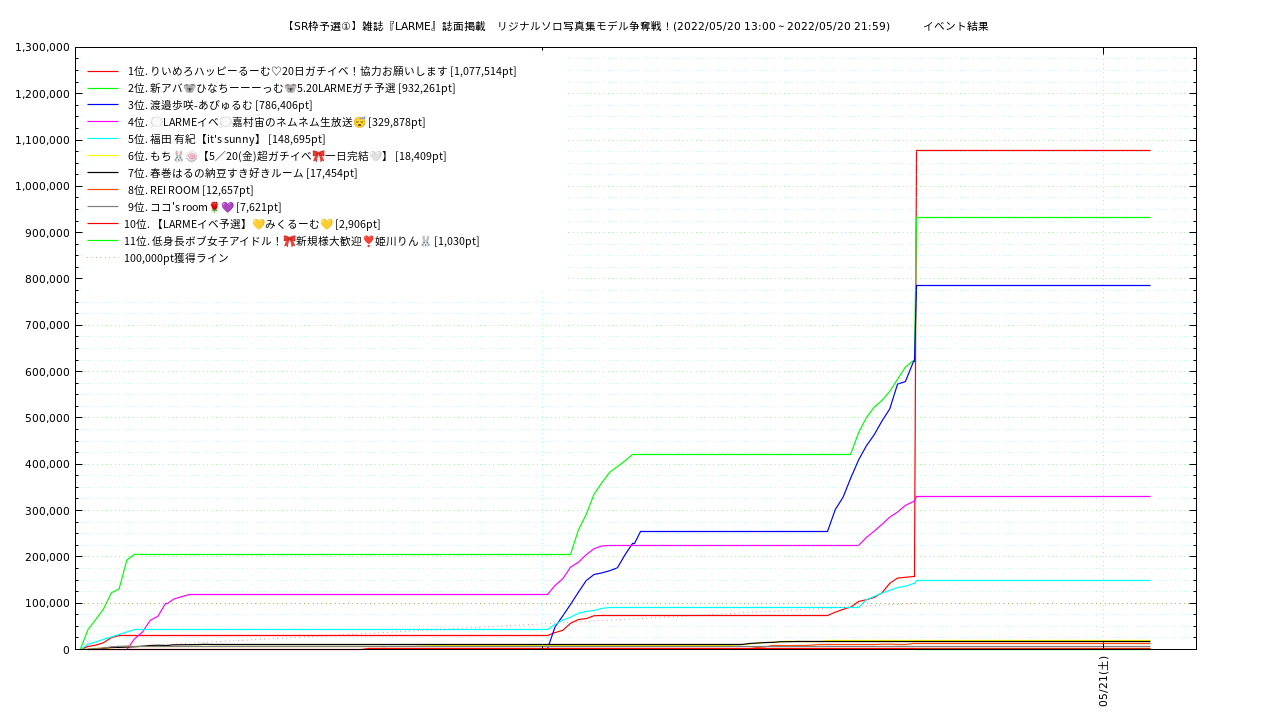Select legend entry 10位 みくるーむ
The image size is (1280, 720).
tap(252, 224)
